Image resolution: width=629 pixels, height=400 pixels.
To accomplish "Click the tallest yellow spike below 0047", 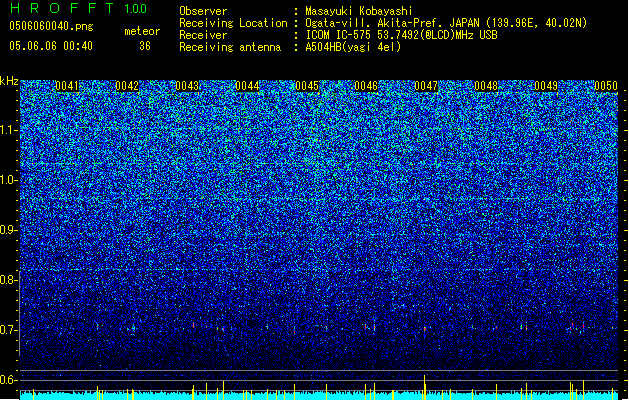I will pyautogui.click(x=424, y=387).
